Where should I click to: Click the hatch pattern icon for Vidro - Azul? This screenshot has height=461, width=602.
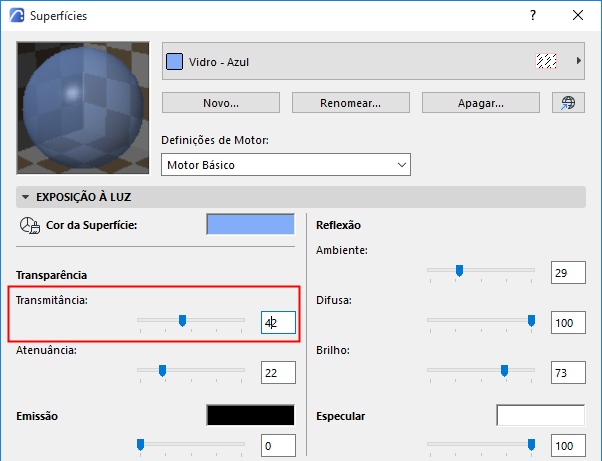(546, 61)
